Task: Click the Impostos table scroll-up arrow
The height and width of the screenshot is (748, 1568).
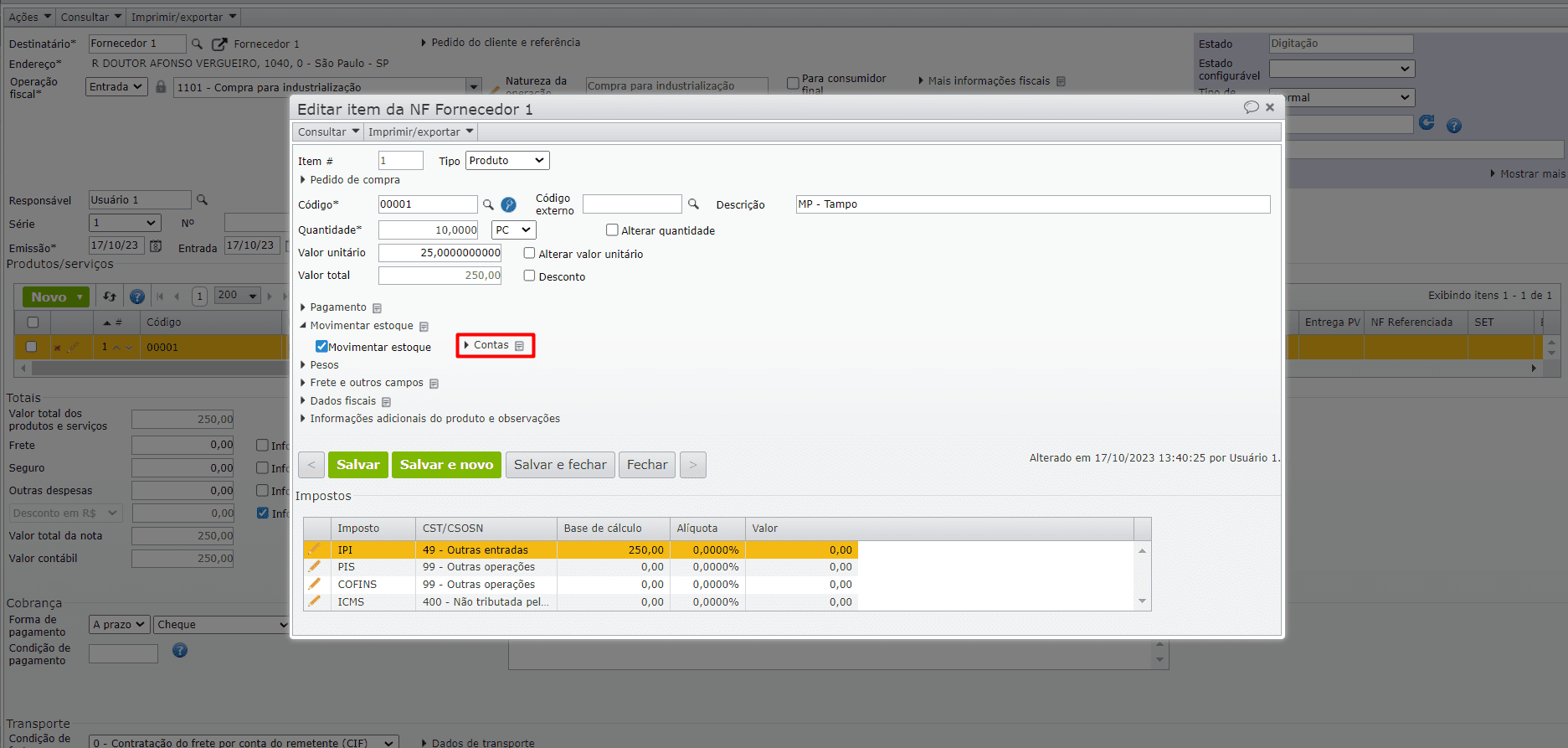Action: point(1142,550)
